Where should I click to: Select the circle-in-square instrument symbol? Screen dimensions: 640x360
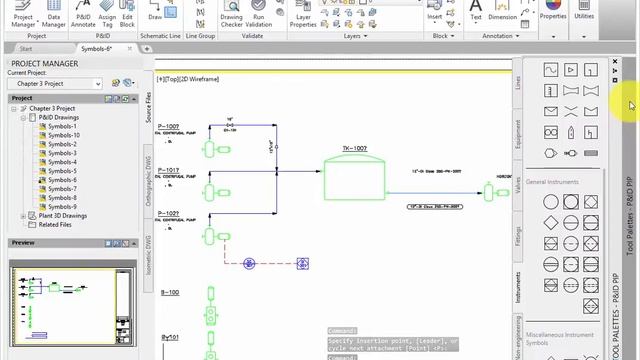571,202
